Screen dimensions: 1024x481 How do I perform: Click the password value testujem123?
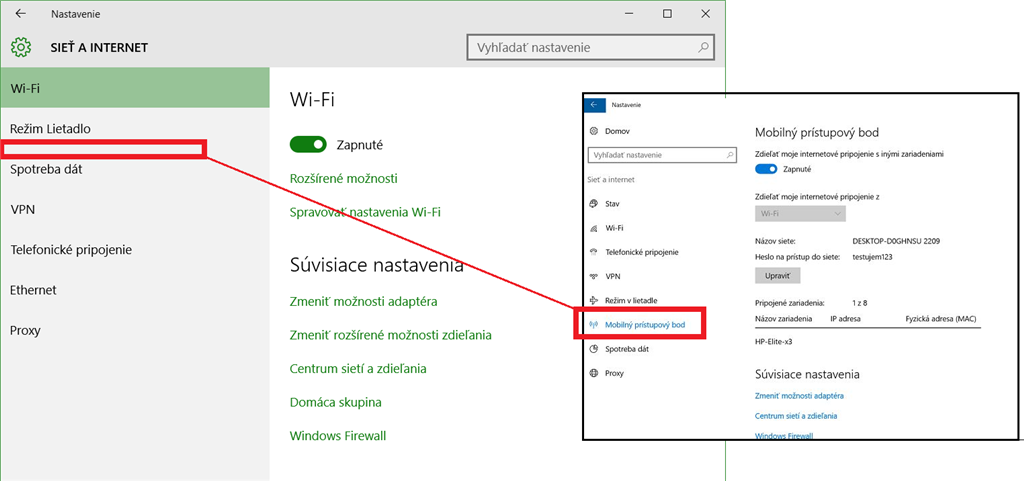click(872, 257)
